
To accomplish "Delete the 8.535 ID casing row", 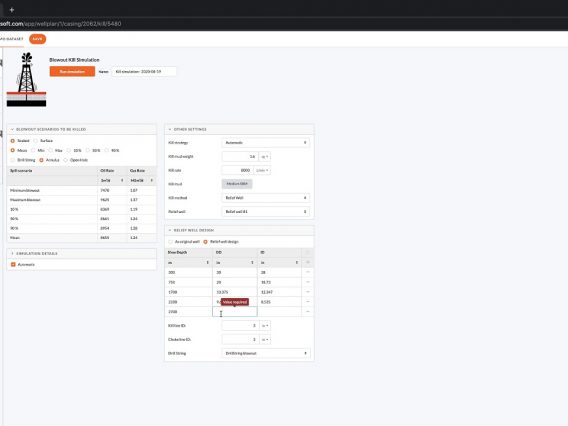I will pyautogui.click(x=308, y=301).
